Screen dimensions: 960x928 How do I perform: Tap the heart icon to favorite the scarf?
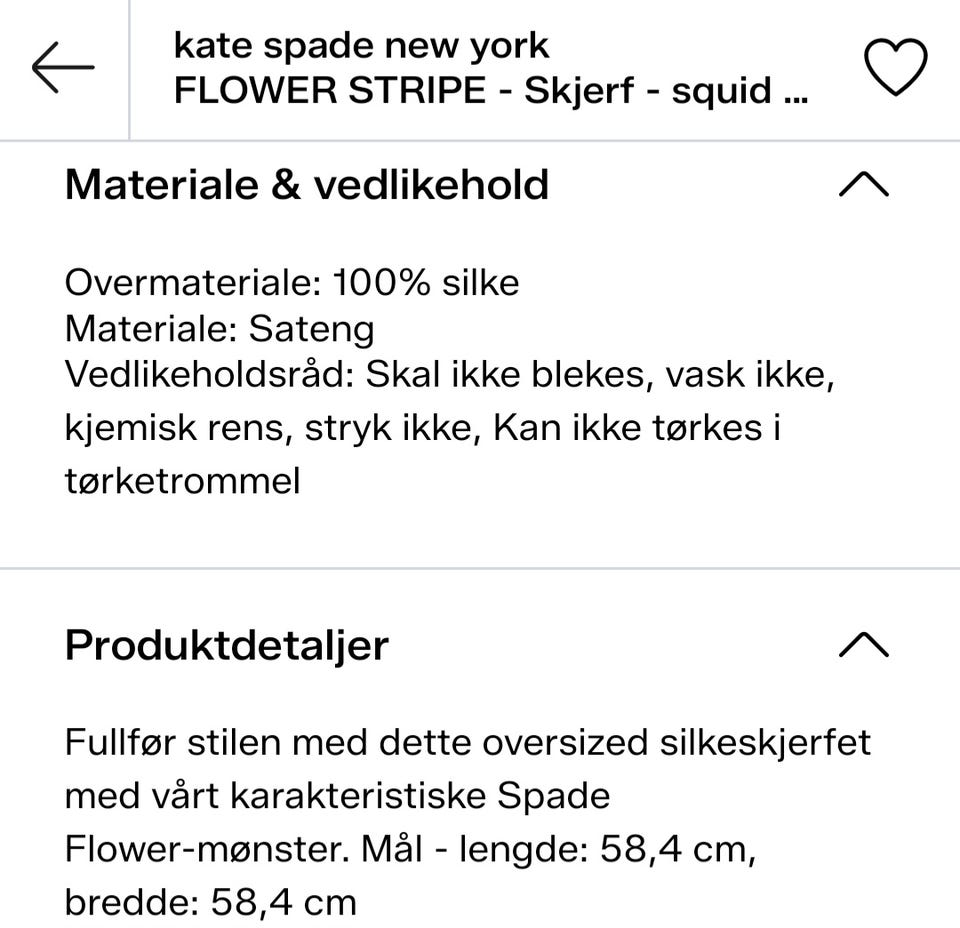coord(897,65)
